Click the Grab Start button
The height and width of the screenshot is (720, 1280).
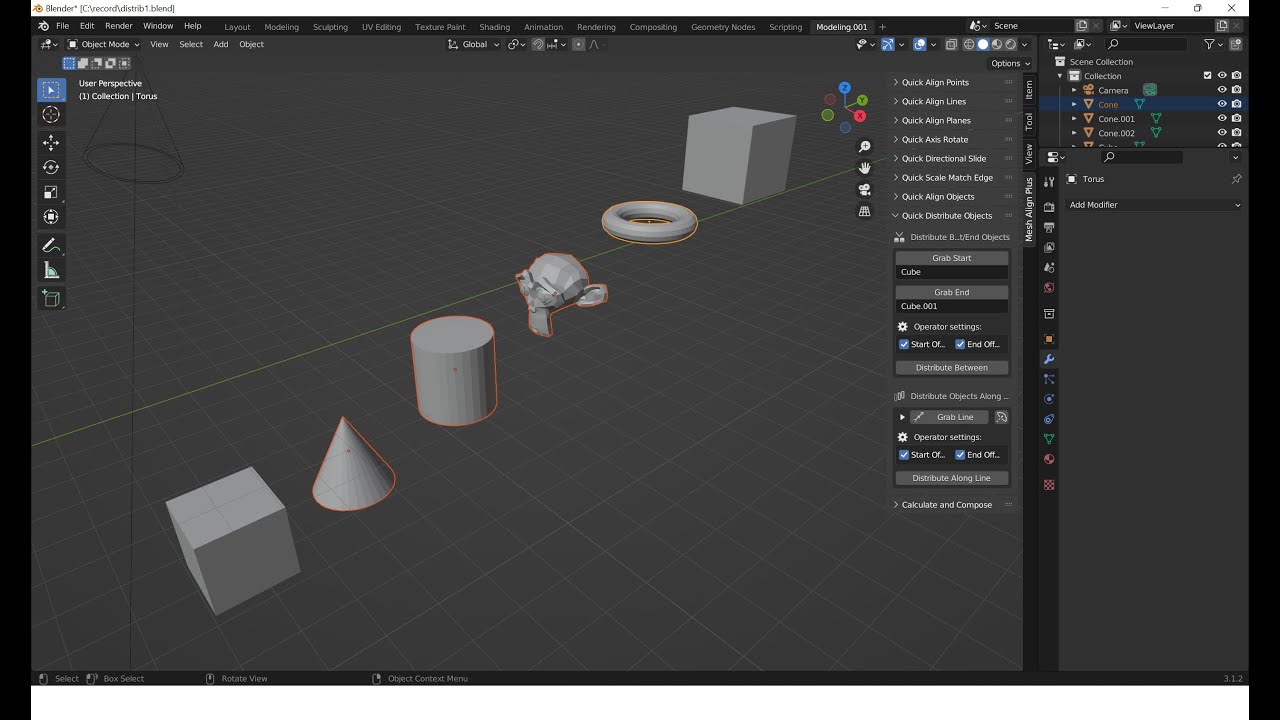(952, 258)
